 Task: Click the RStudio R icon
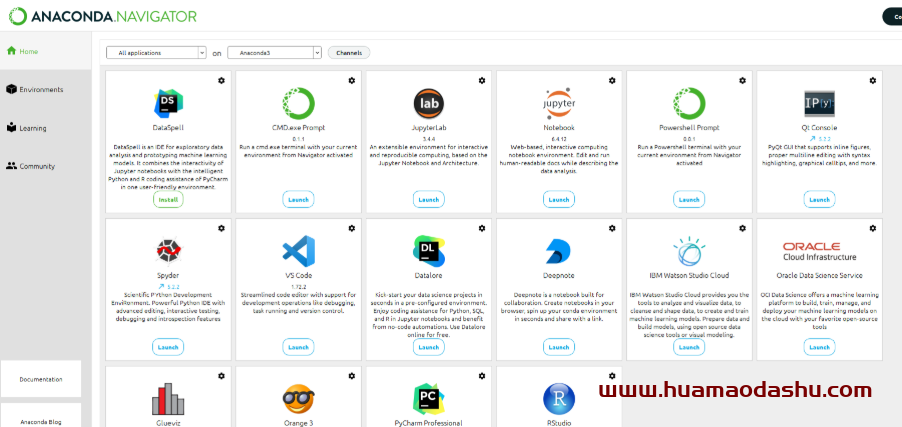coord(559,399)
